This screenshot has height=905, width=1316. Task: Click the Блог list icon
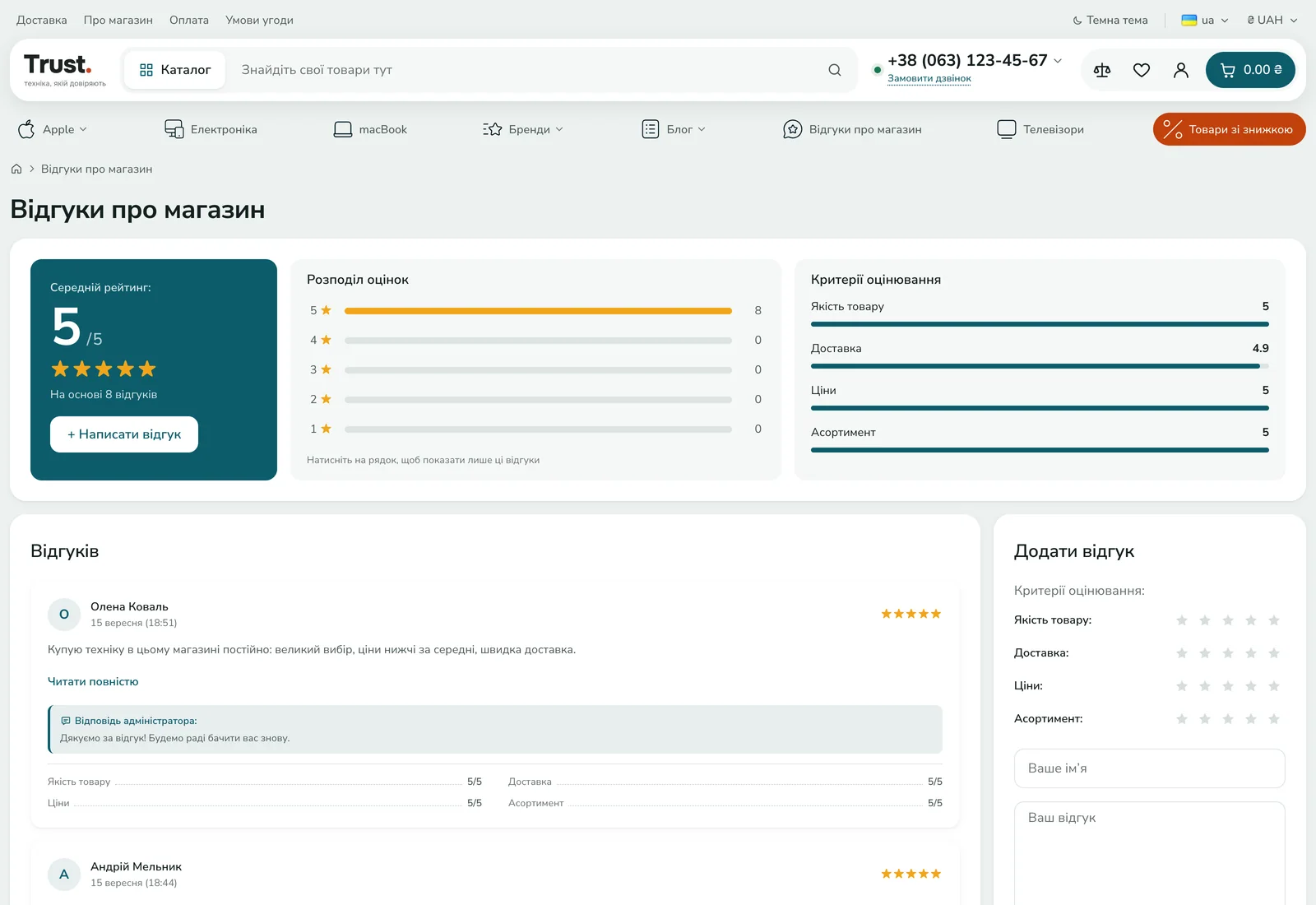coord(651,129)
